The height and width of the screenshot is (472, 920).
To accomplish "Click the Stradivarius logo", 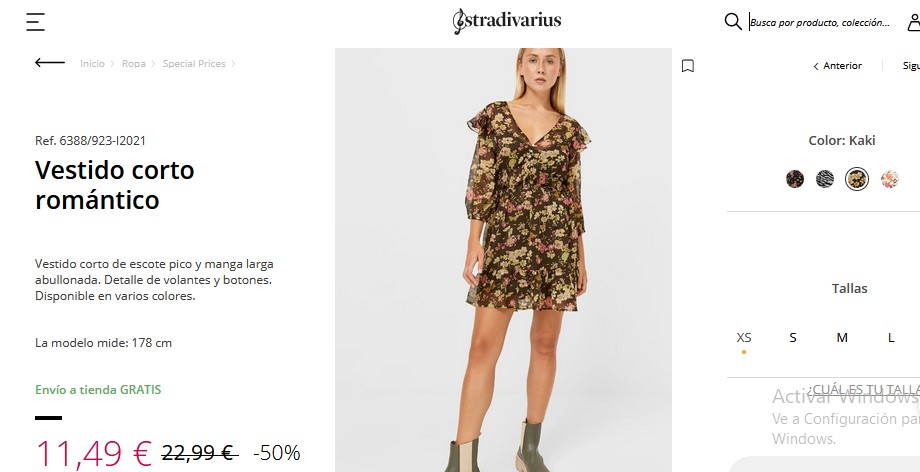I will click(x=507, y=21).
